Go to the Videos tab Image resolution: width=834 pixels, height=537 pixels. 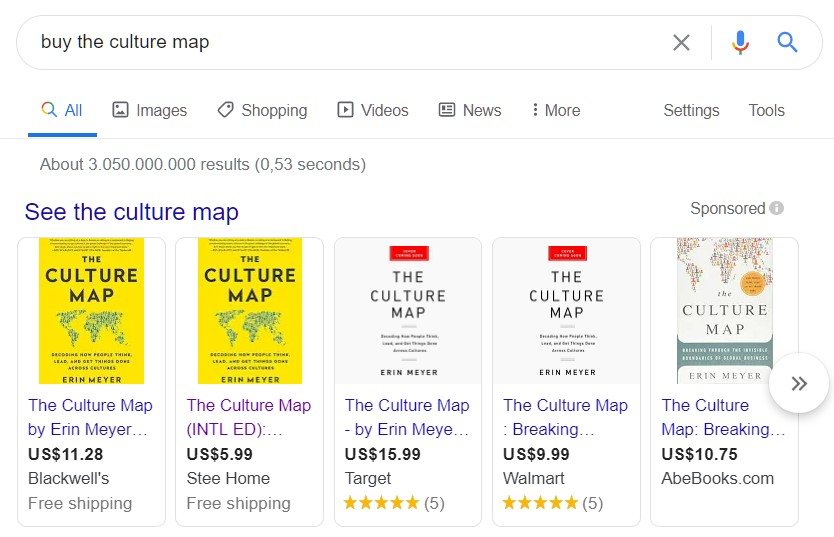pyautogui.click(x=373, y=110)
